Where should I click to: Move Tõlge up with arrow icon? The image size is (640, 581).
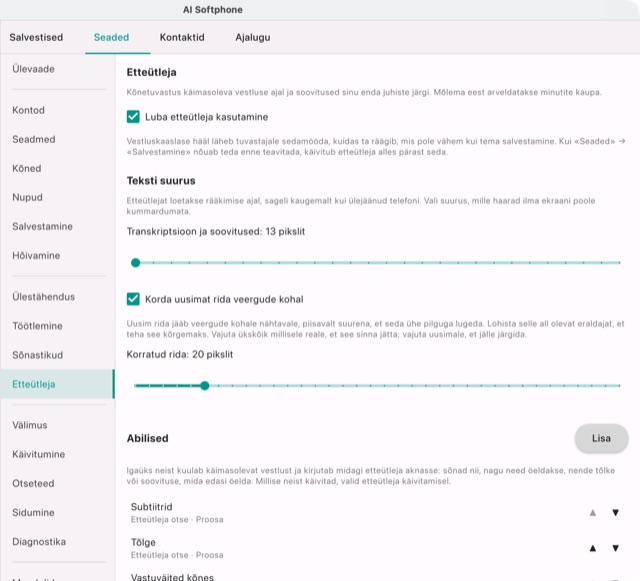(x=593, y=548)
